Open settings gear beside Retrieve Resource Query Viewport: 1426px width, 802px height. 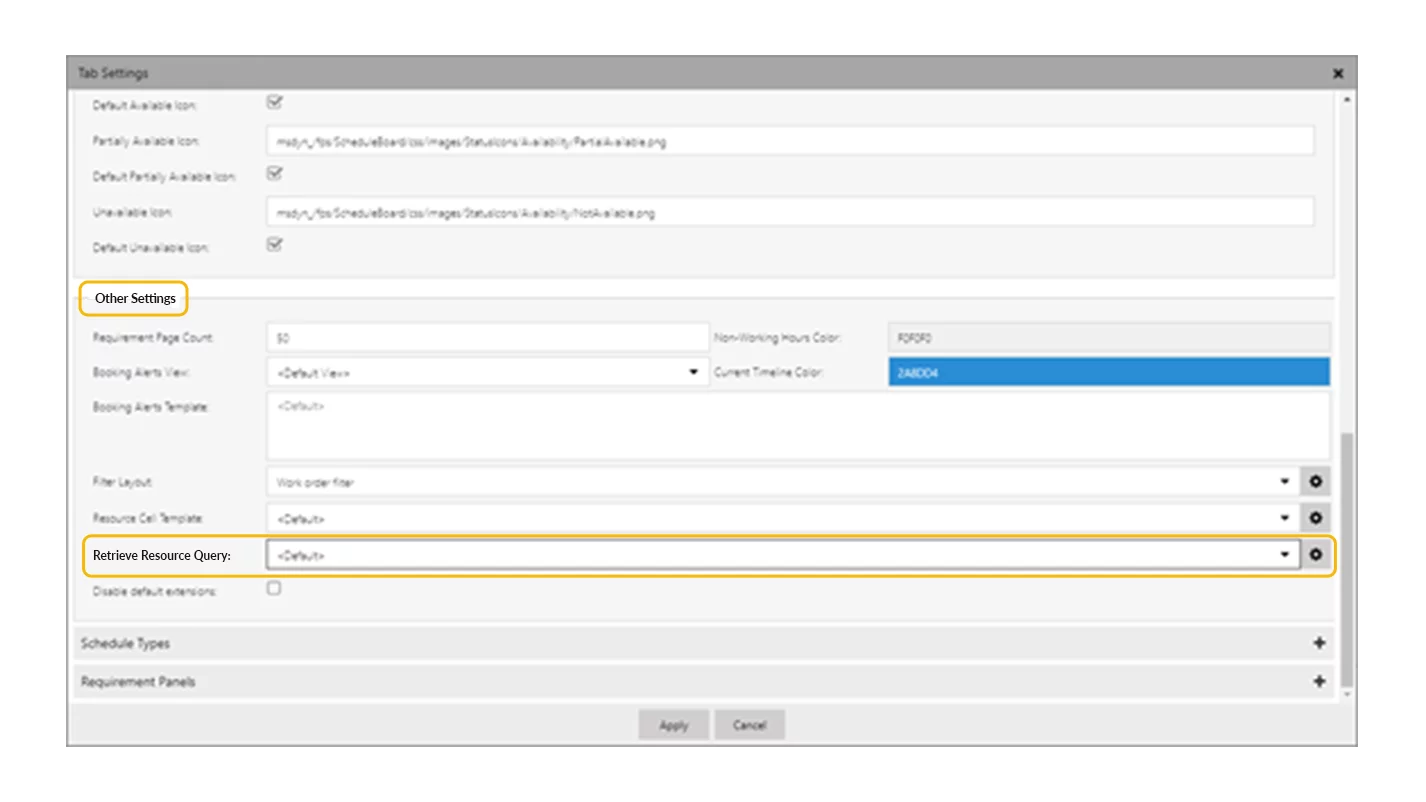coord(1316,554)
